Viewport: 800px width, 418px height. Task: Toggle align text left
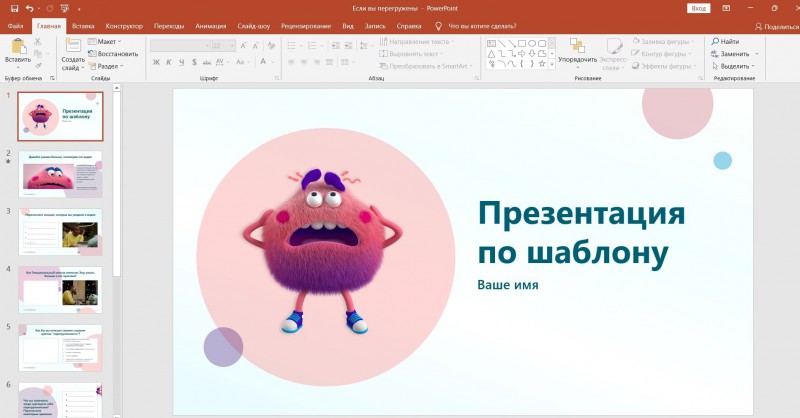pos(291,62)
